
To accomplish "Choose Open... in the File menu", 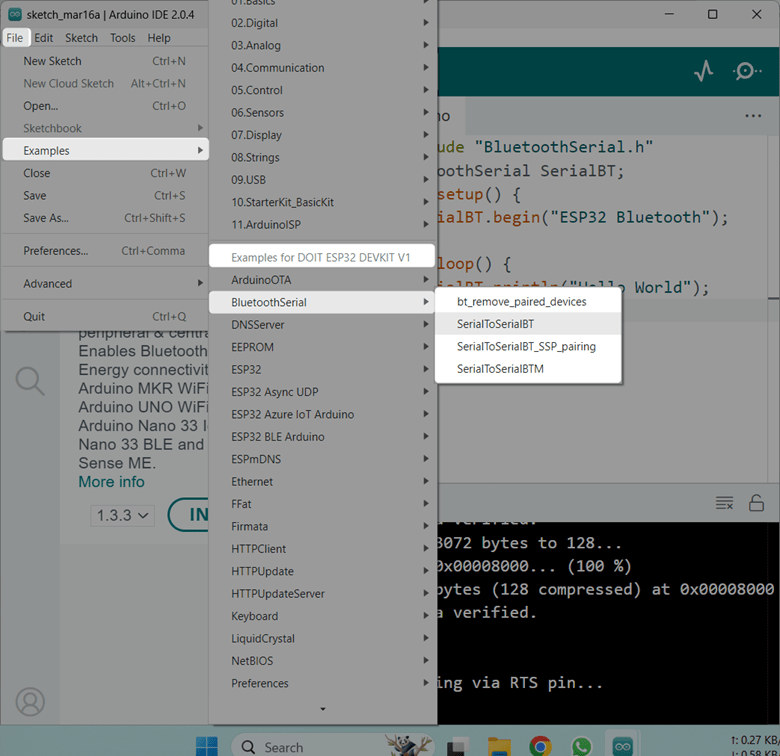I will click(105, 106).
